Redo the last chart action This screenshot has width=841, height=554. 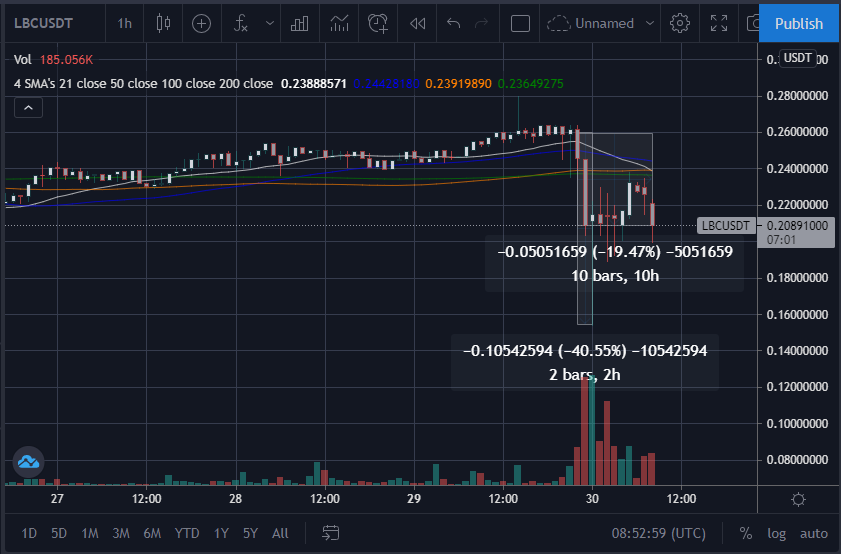pos(482,23)
